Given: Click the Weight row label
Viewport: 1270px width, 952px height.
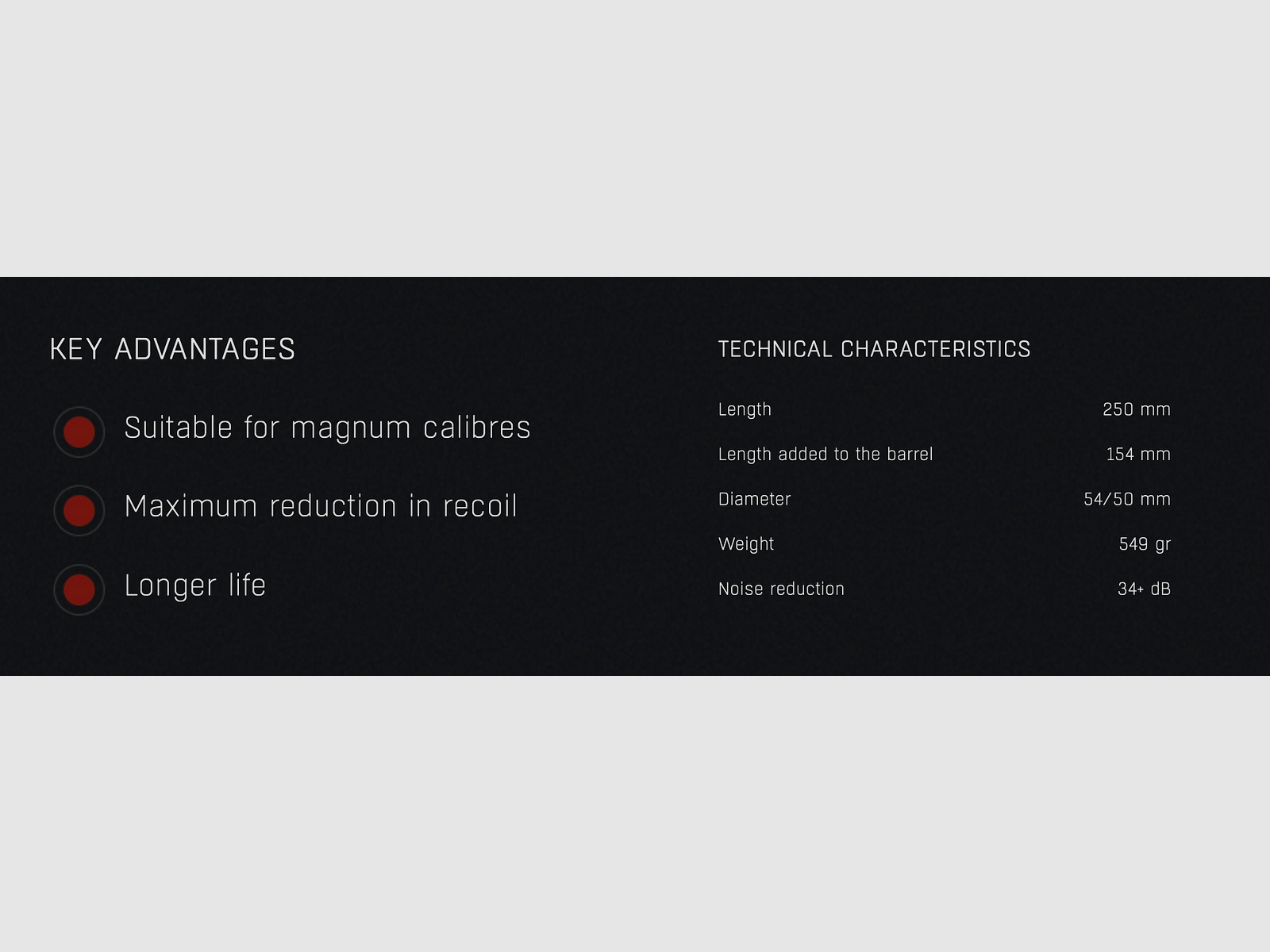Looking at the screenshot, I should (x=745, y=543).
